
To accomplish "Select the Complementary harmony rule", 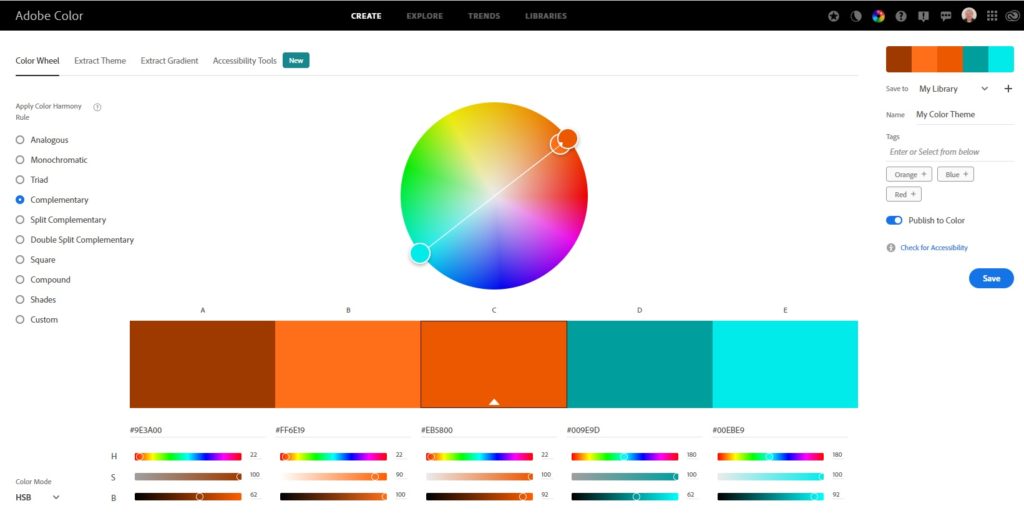I will click(52, 200).
